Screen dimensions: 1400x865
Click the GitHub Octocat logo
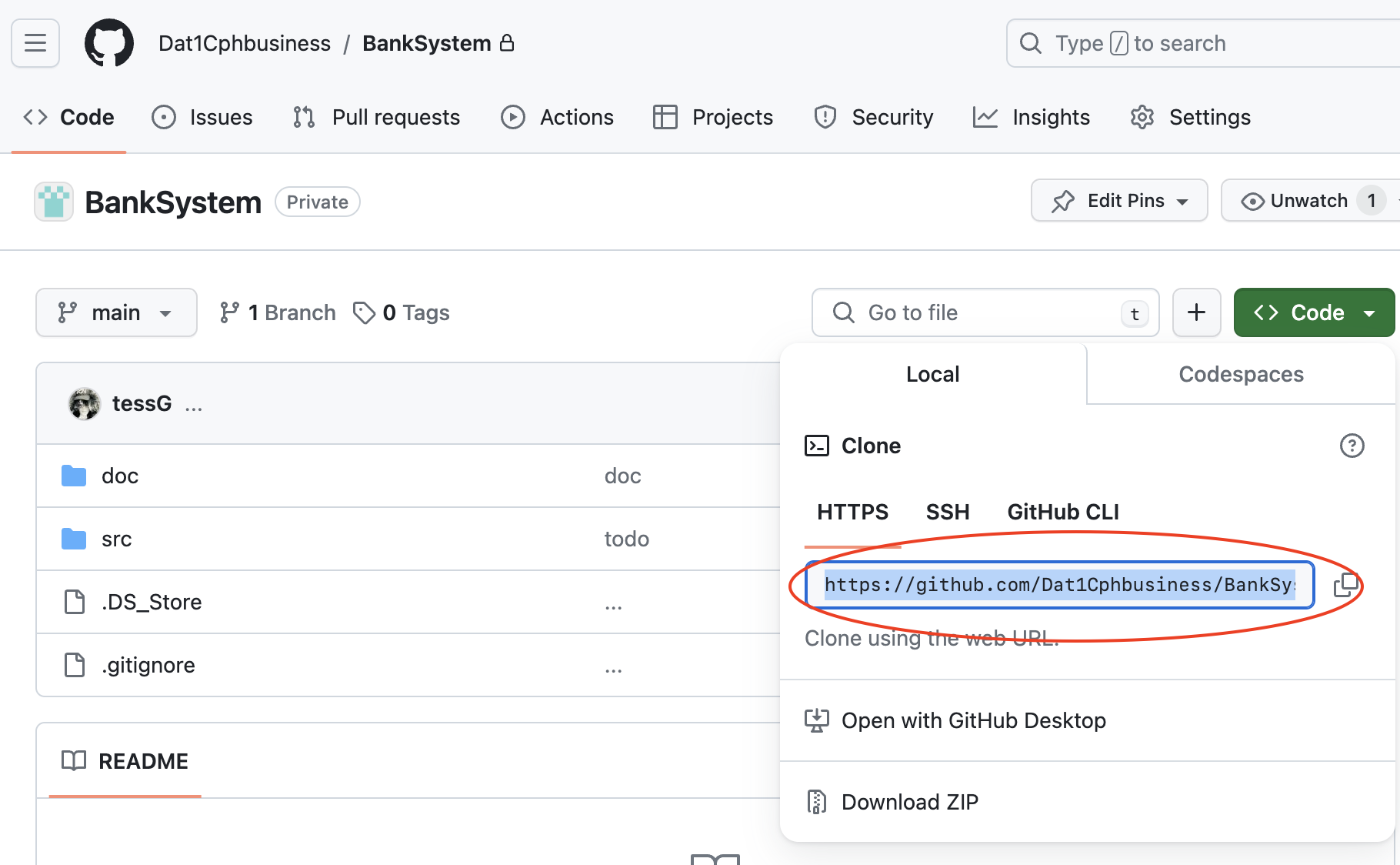coord(108,43)
